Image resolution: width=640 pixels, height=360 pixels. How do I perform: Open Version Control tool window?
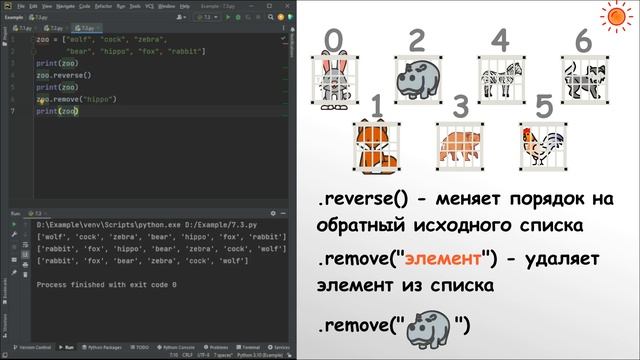(32, 347)
